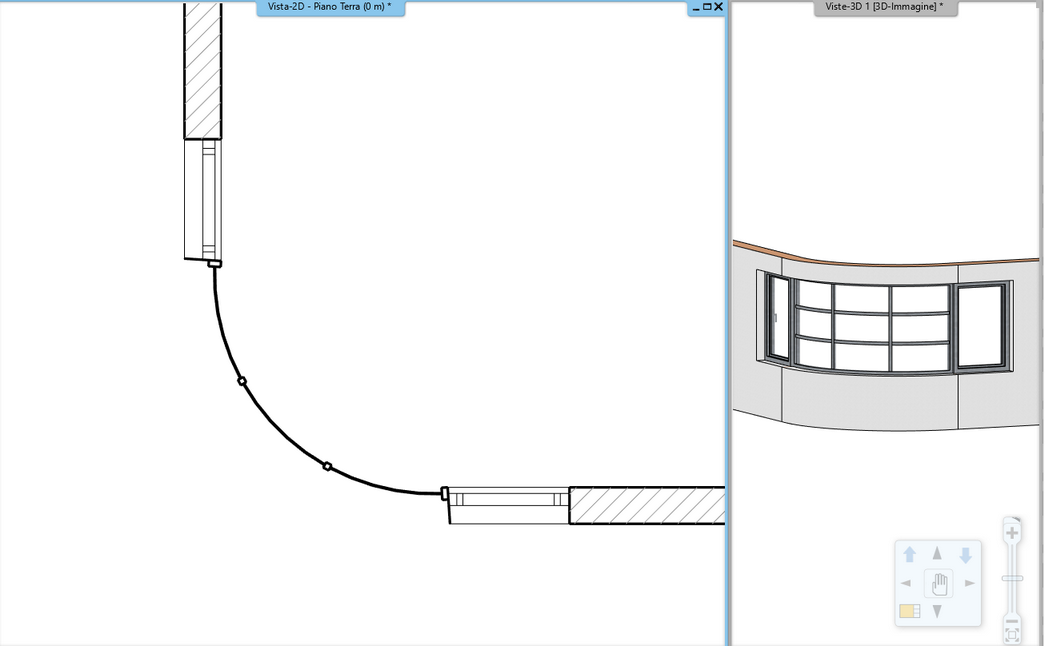
Task: Switch to the Vista-2D Piano Terra tab
Action: (x=331, y=7)
